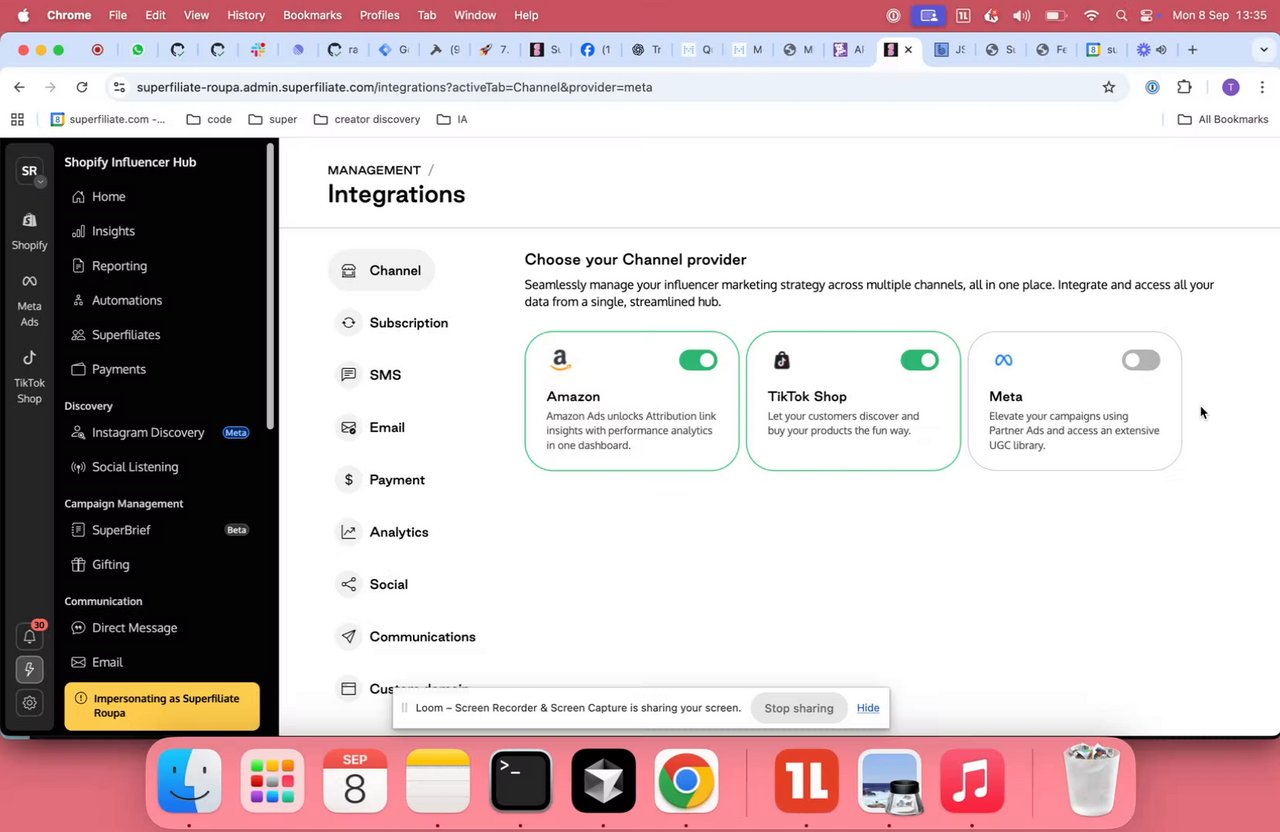This screenshot has height=832, width=1280.
Task: Open the Profiles menu in menu bar
Action: point(379,15)
